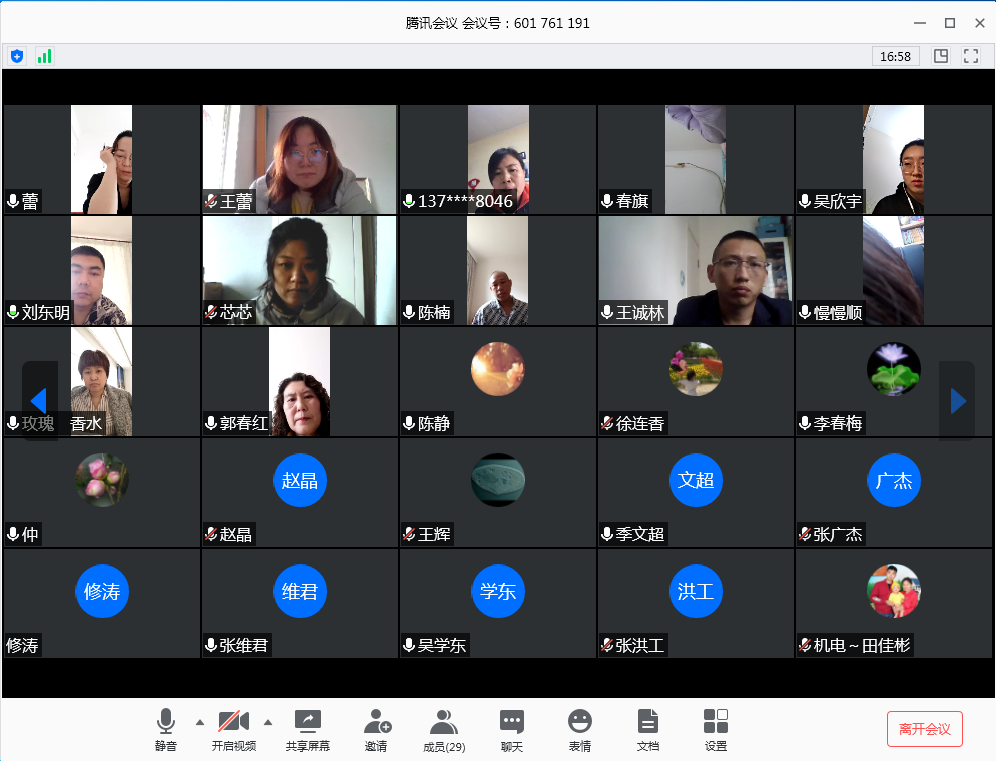This screenshot has height=761, width=996.
Task: Check the network signal strength icon
Action: pos(44,56)
